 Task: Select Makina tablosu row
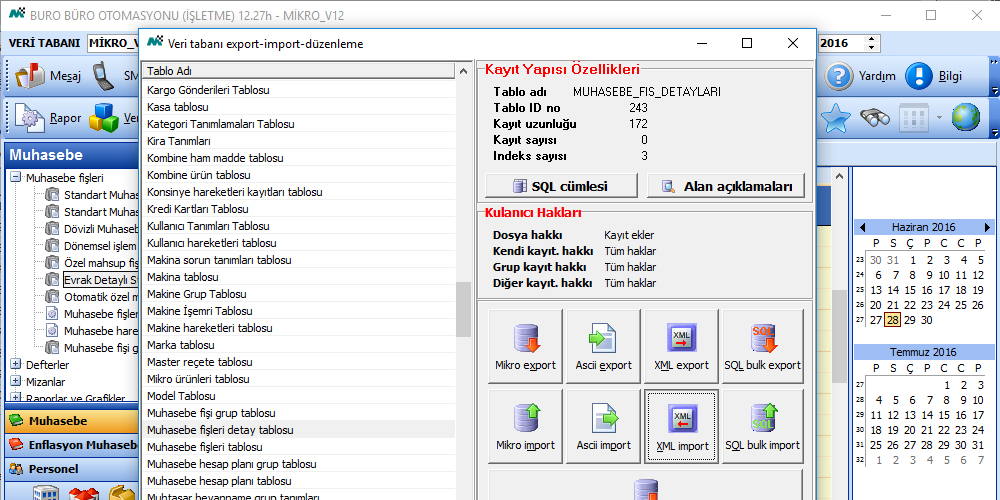tap(299, 277)
